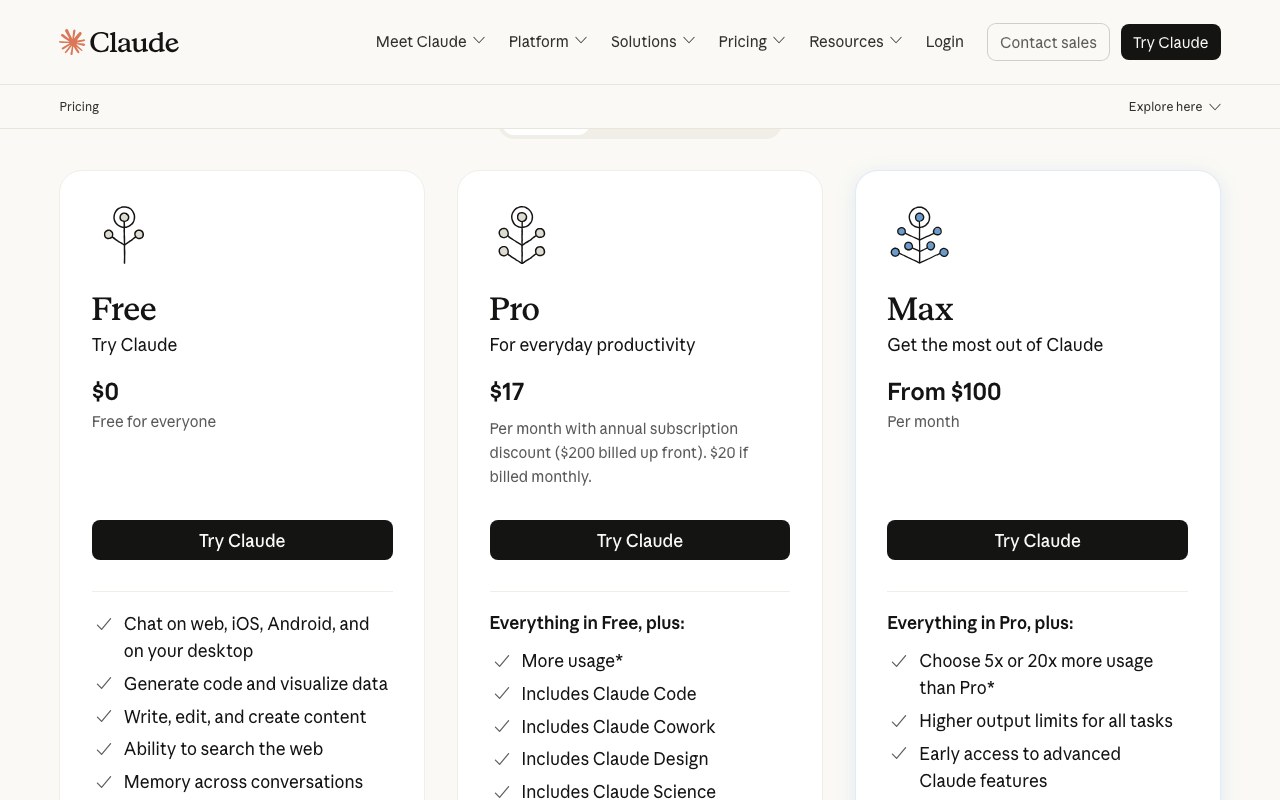Click "Get the most out of Claude" subtitle
Screen dimensions: 1280x800
click(995, 345)
